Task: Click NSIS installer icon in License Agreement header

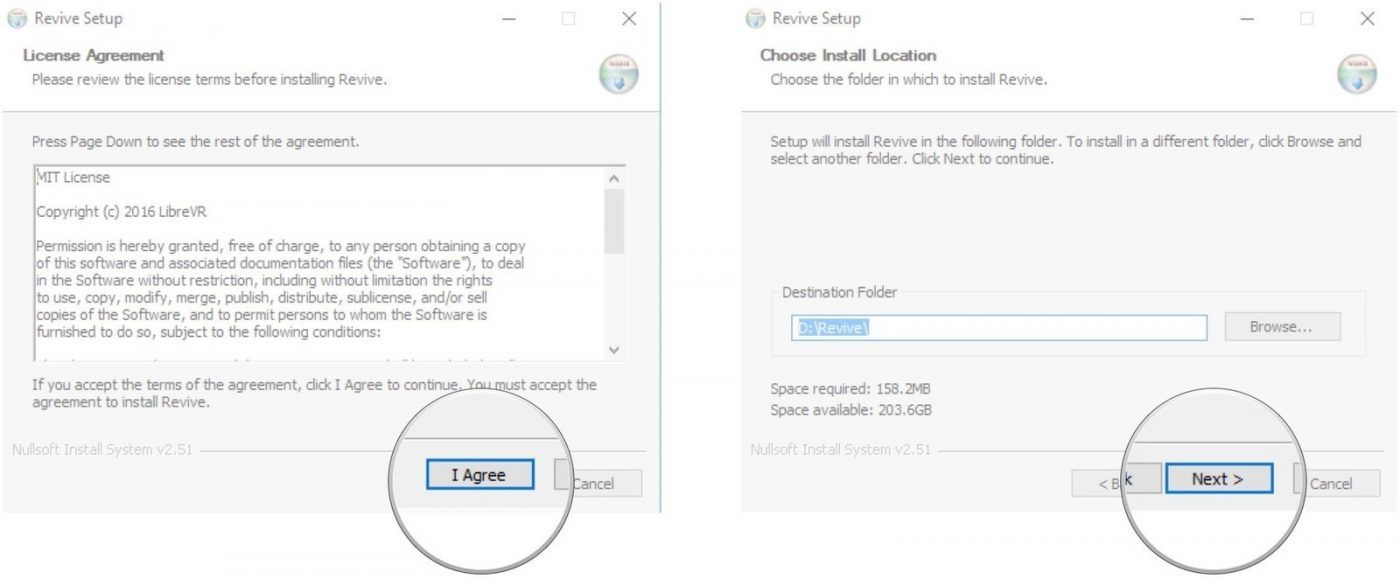Action: point(618,75)
